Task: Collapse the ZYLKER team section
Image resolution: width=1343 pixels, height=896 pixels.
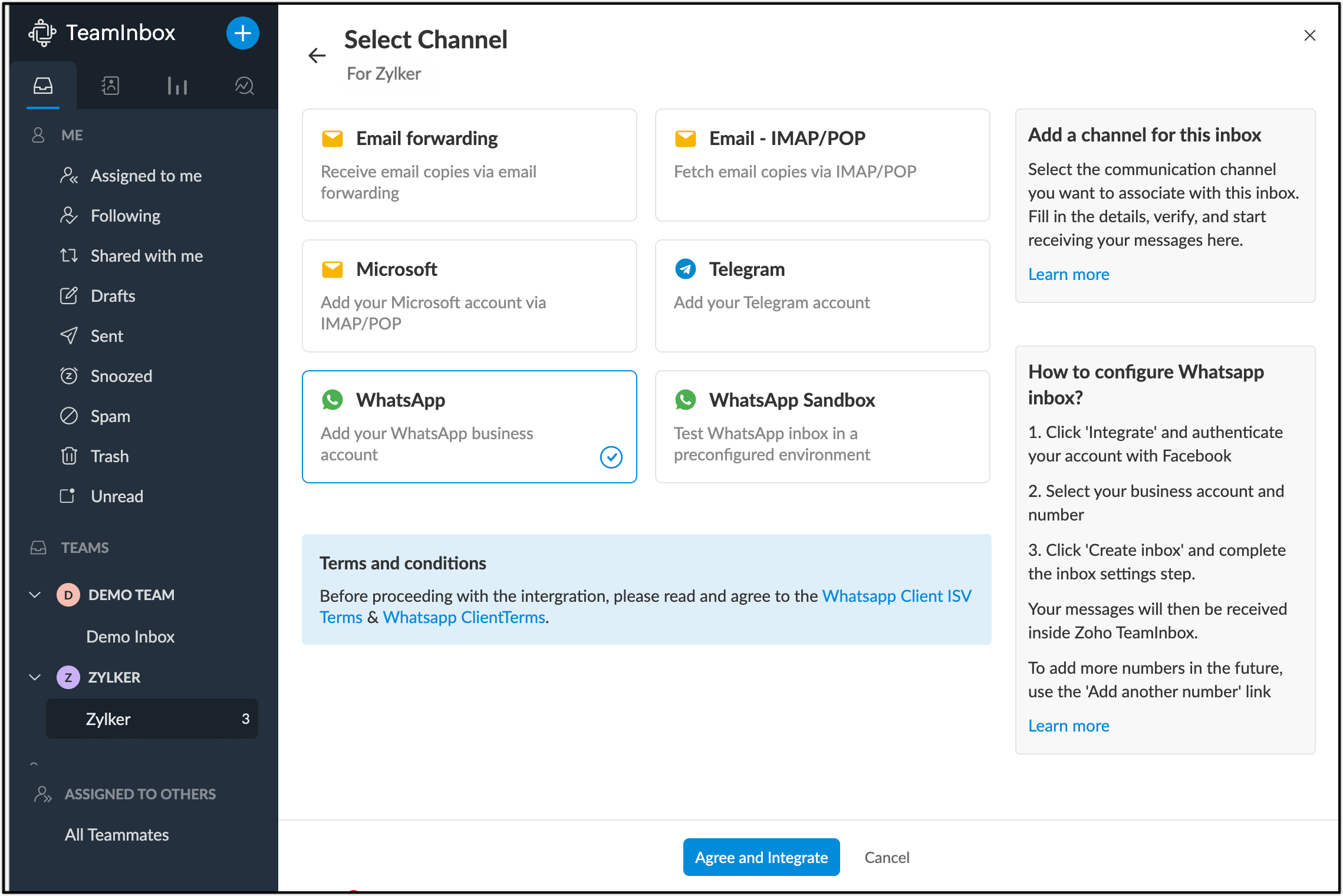Action: coord(35,677)
